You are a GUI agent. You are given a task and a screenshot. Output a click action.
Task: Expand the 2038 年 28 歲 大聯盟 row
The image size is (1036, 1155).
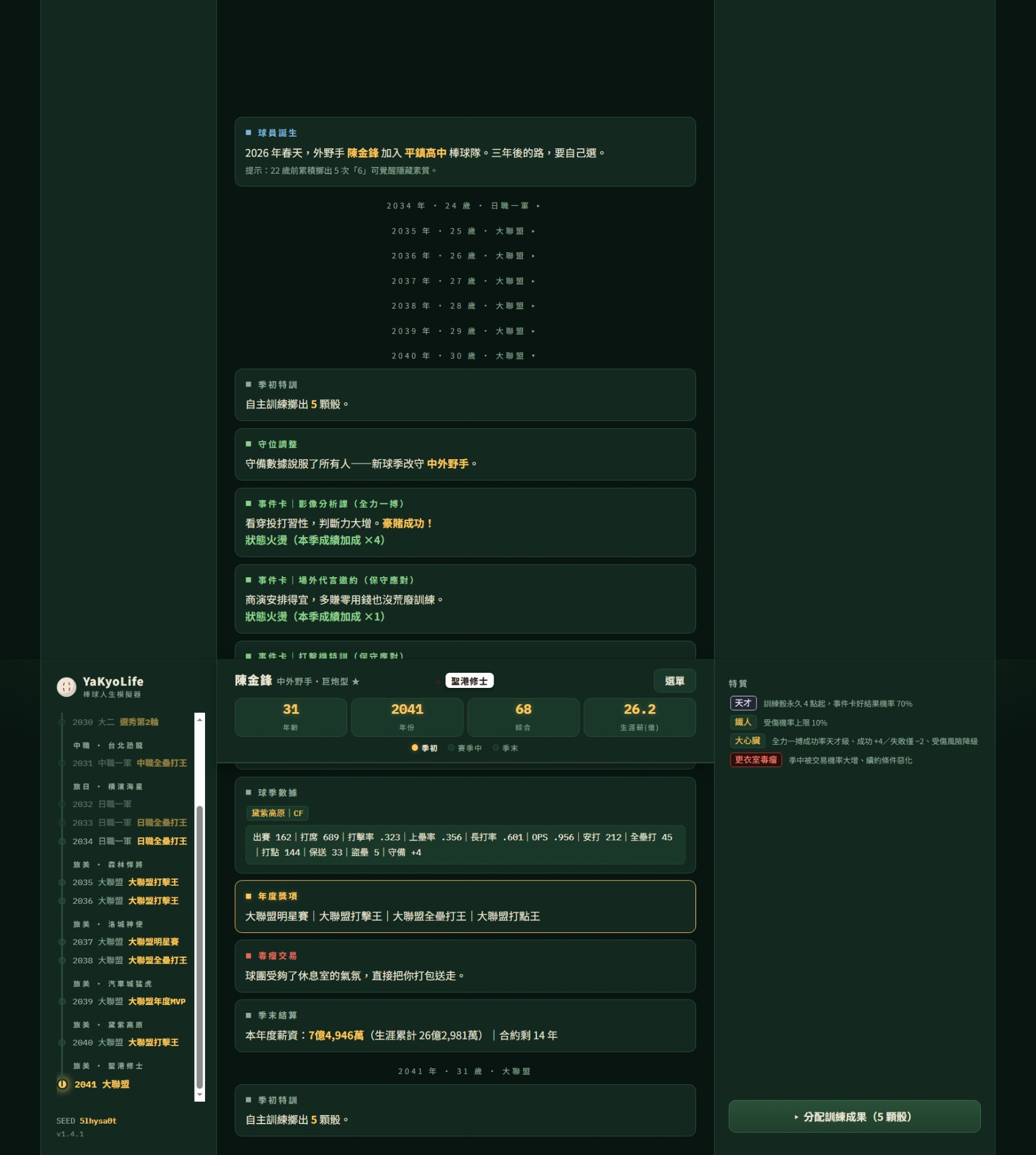(464, 306)
